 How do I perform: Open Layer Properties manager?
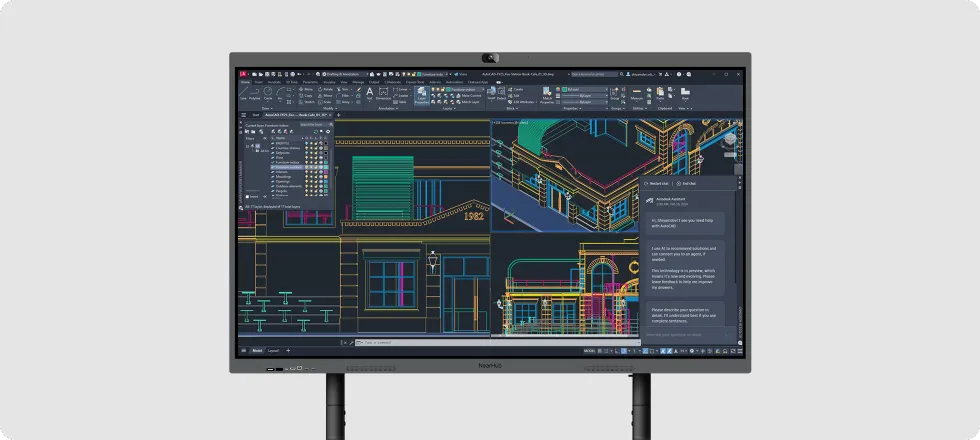(422, 96)
